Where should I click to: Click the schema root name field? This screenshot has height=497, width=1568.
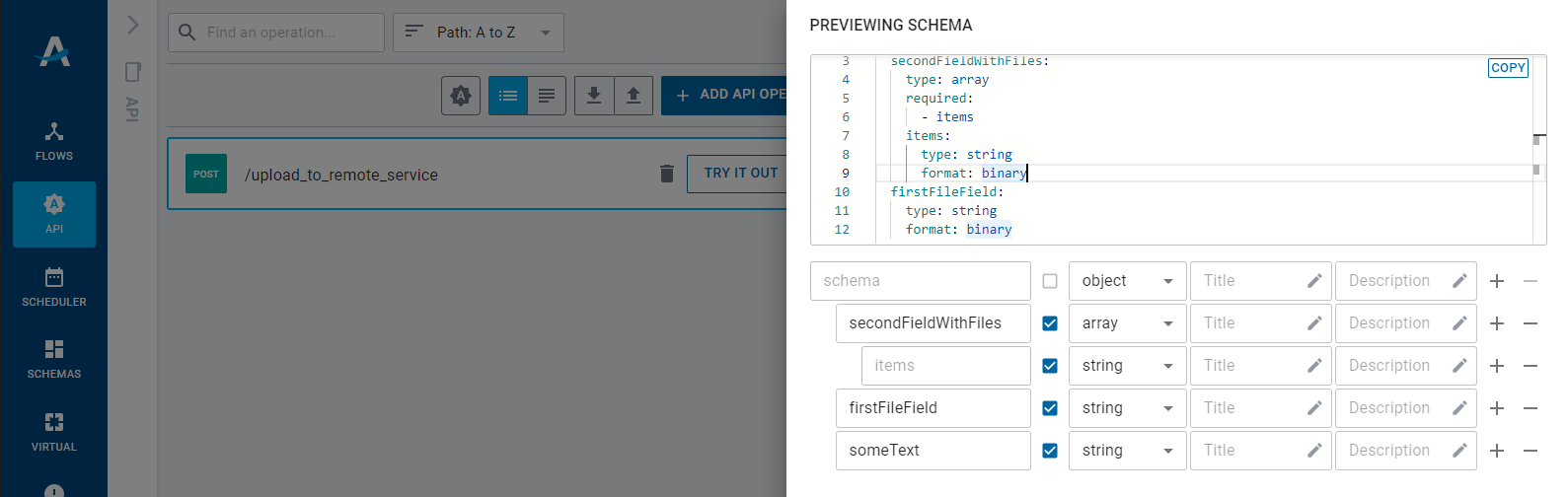pos(921,281)
